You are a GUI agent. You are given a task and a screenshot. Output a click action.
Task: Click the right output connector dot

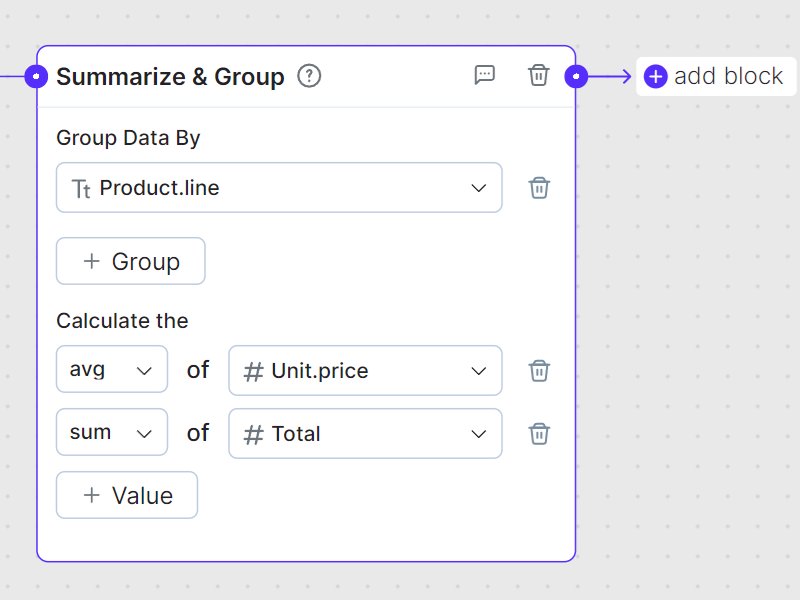coord(576,76)
